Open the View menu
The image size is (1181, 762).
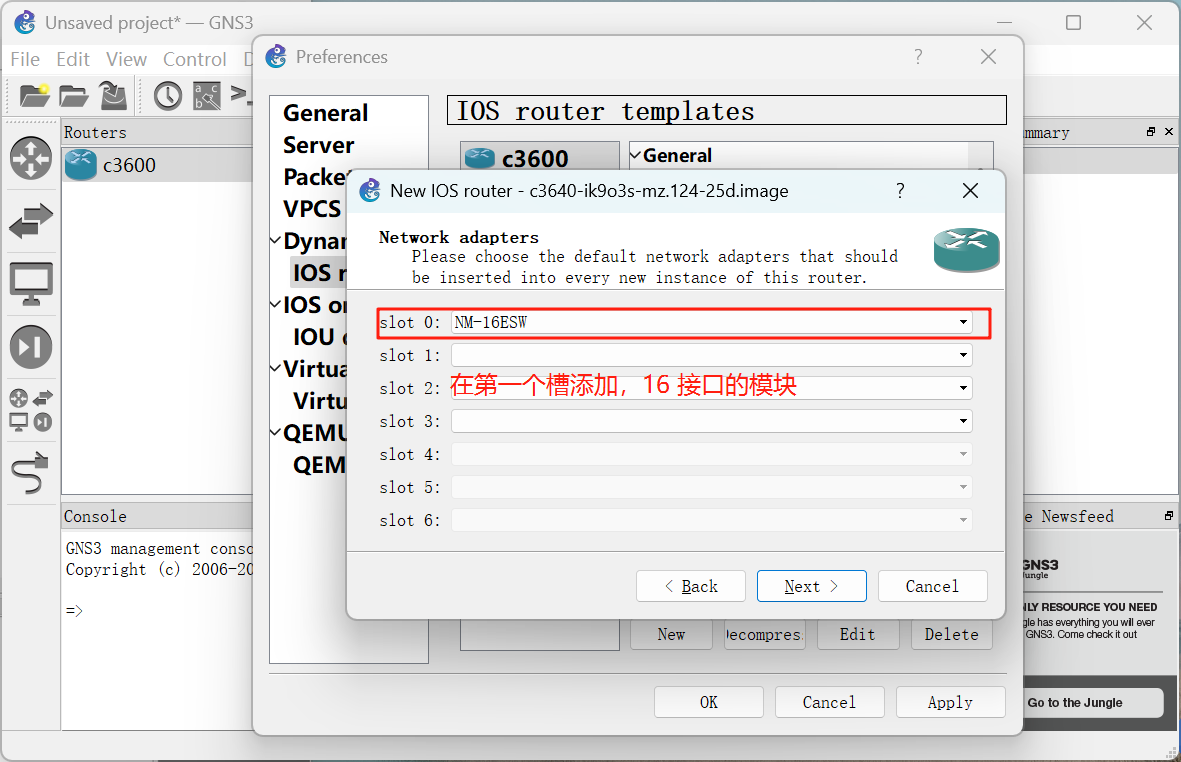pos(126,59)
